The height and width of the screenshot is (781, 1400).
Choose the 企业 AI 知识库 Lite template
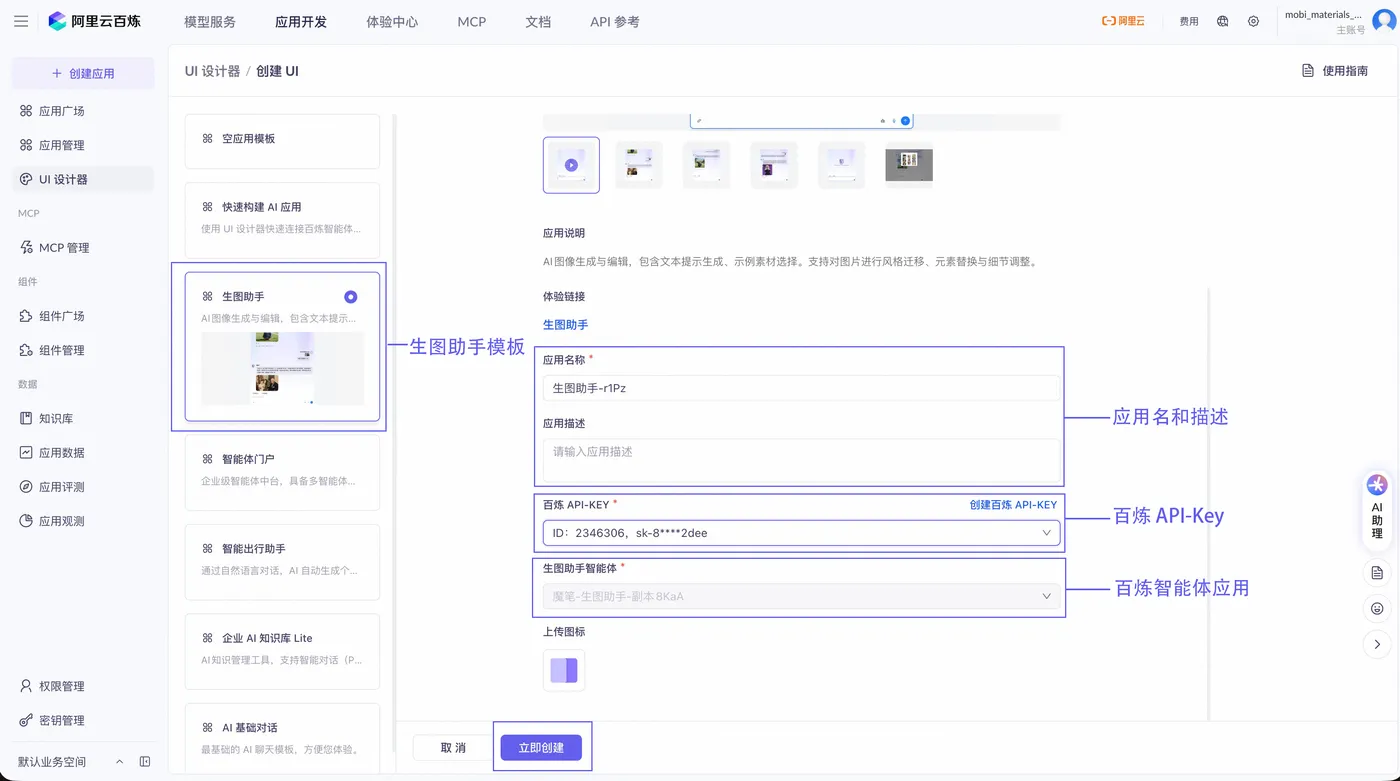tap(282, 651)
